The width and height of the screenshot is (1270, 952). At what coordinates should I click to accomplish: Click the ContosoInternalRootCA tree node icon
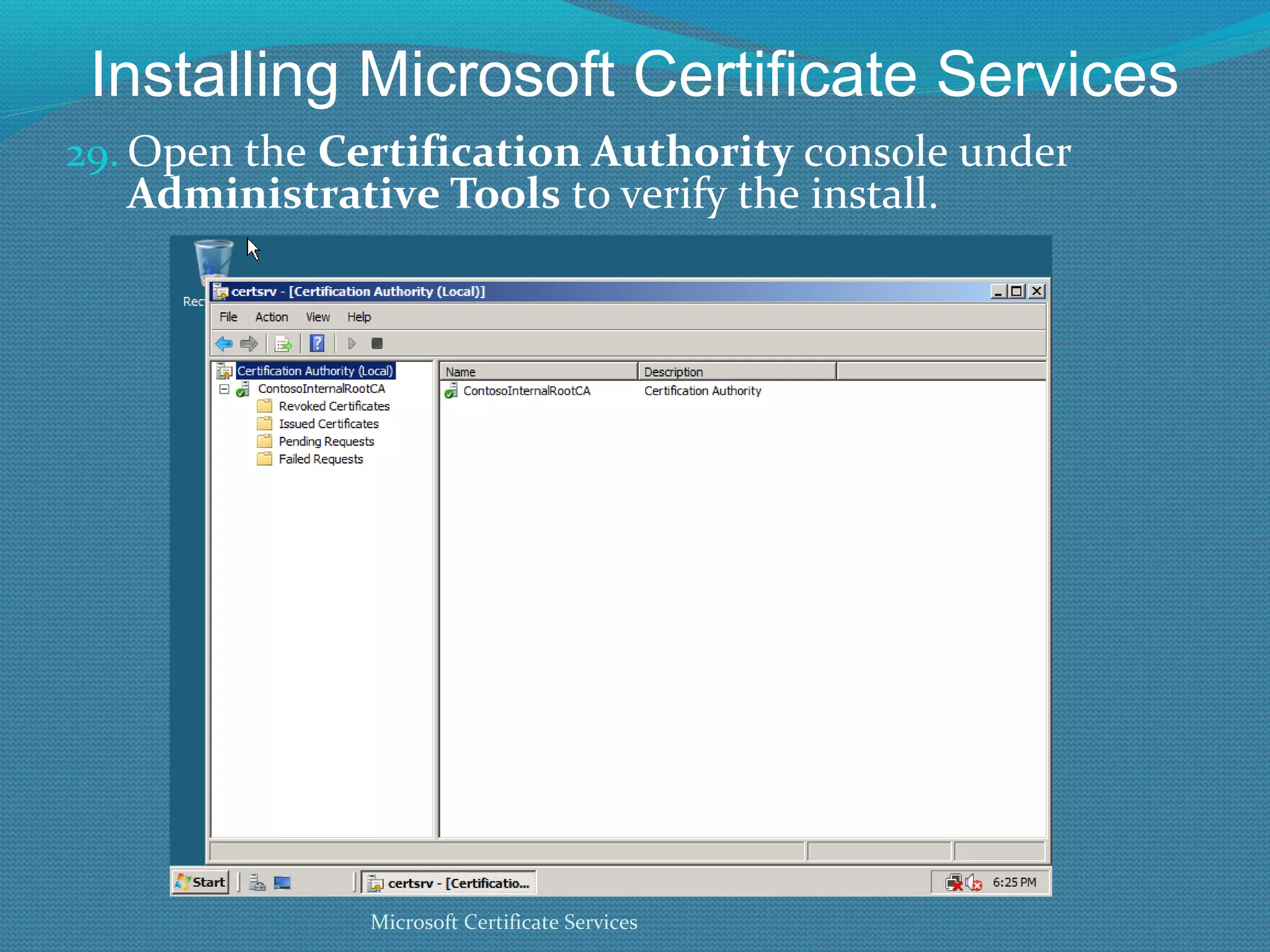click(x=243, y=389)
